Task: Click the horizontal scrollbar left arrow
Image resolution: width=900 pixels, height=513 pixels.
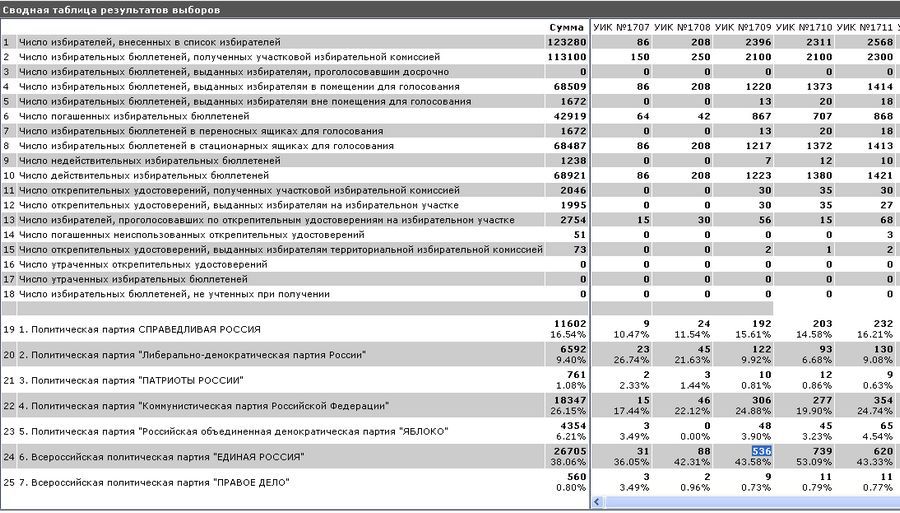Action: point(598,503)
